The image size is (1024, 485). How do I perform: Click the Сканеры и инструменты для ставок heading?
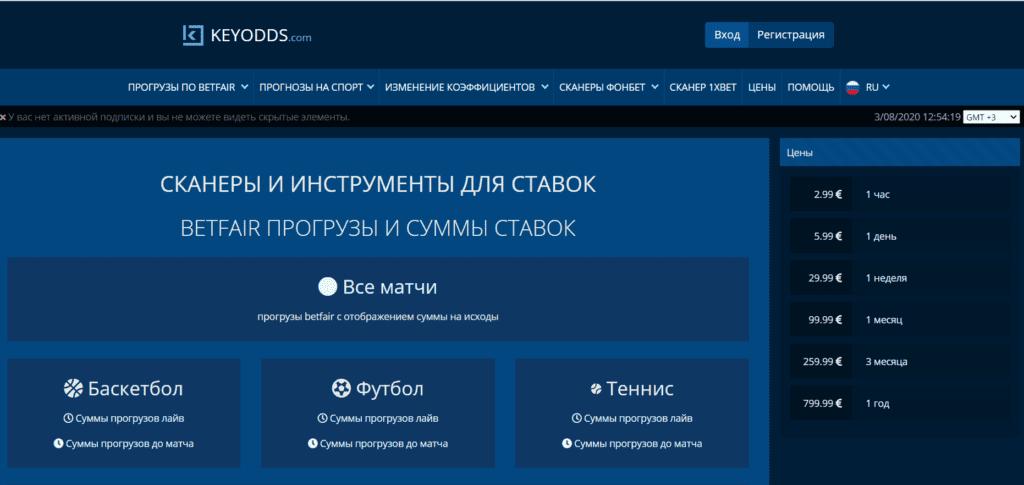pos(378,184)
